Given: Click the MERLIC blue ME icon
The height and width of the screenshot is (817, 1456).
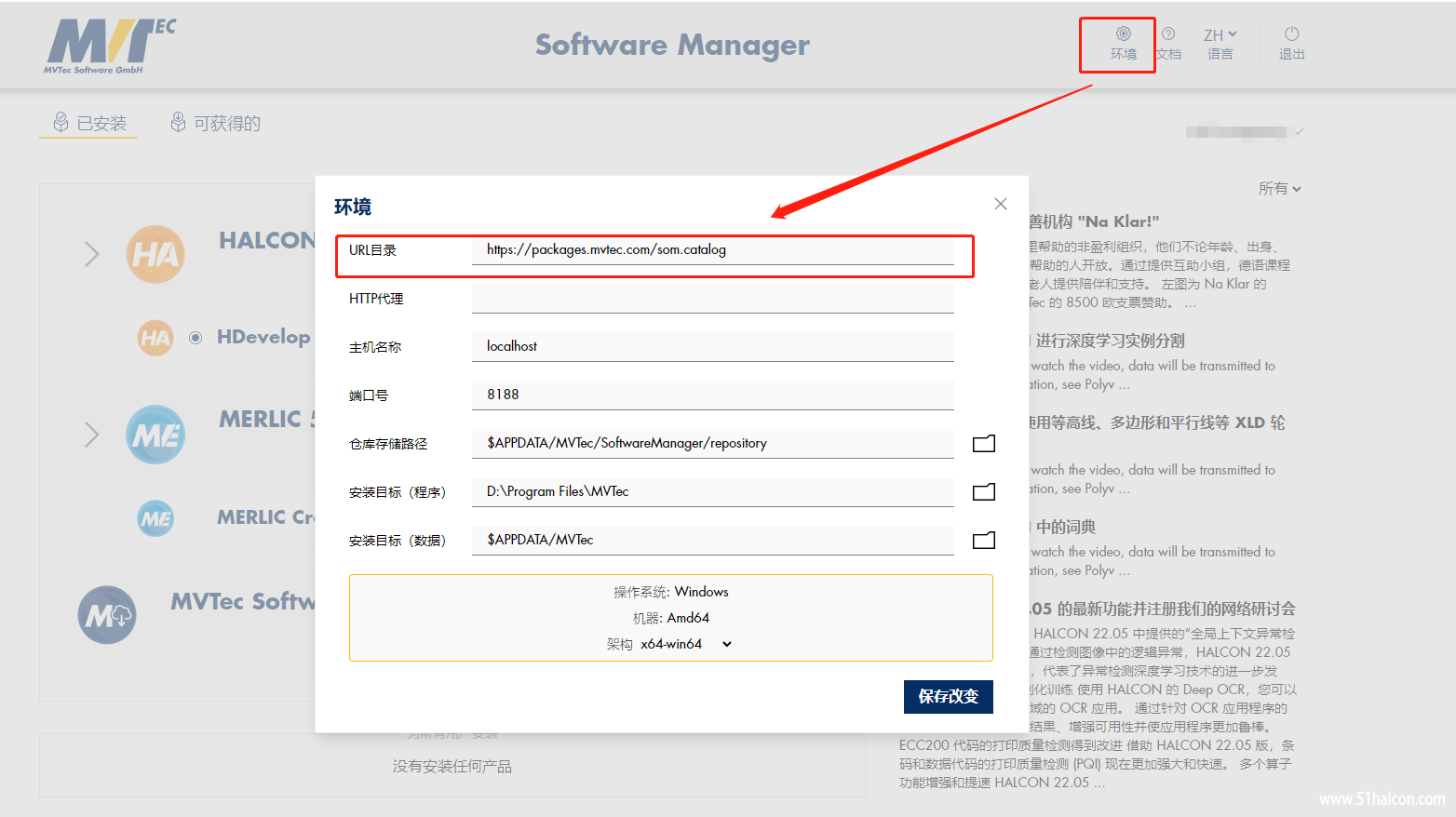Looking at the screenshot, I should [x=155, y=435].
